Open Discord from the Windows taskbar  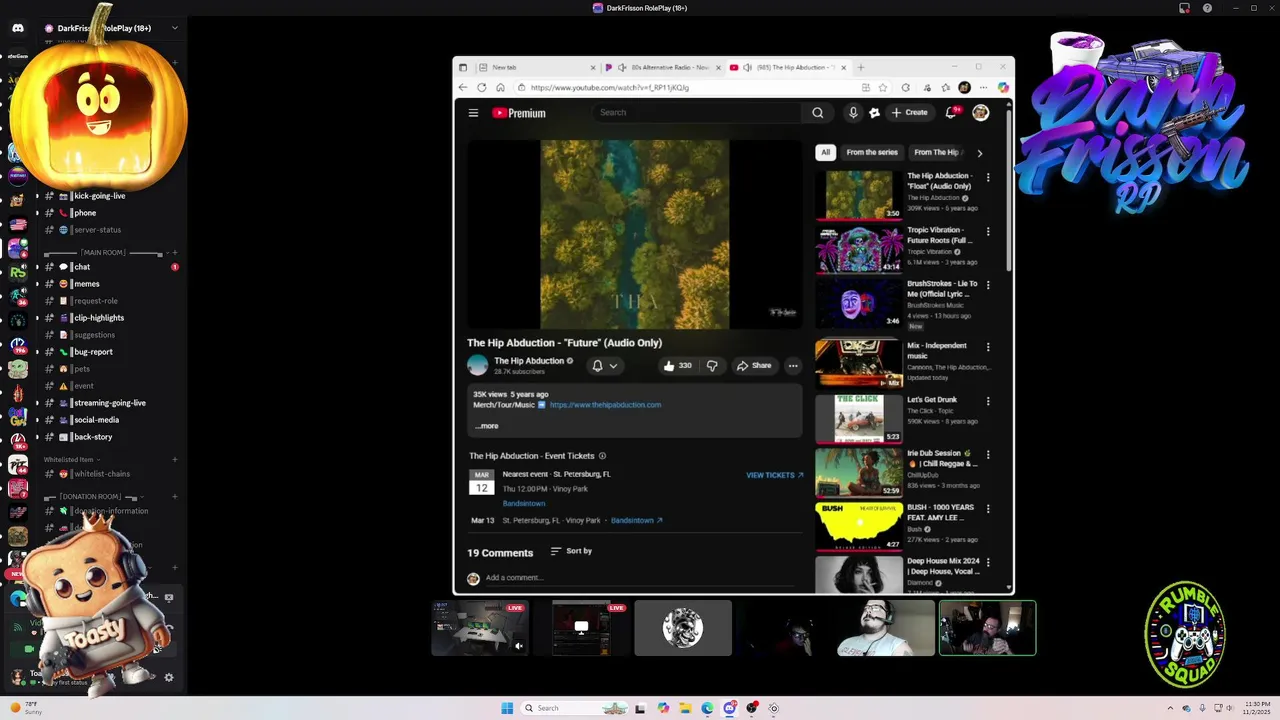(729, 708)
